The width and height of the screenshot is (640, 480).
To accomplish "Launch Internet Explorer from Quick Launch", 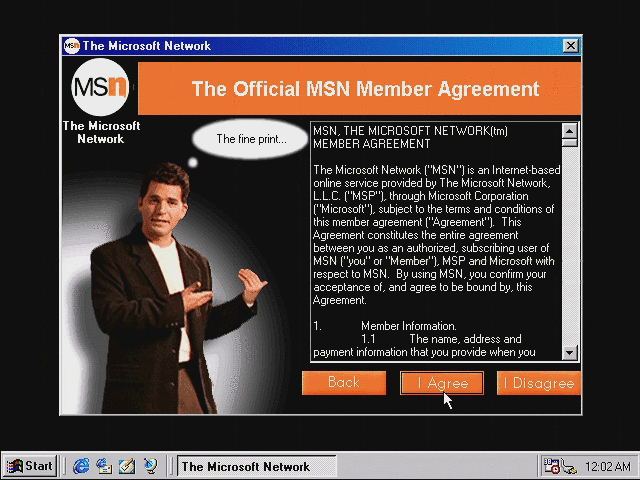I will point(81,466).
